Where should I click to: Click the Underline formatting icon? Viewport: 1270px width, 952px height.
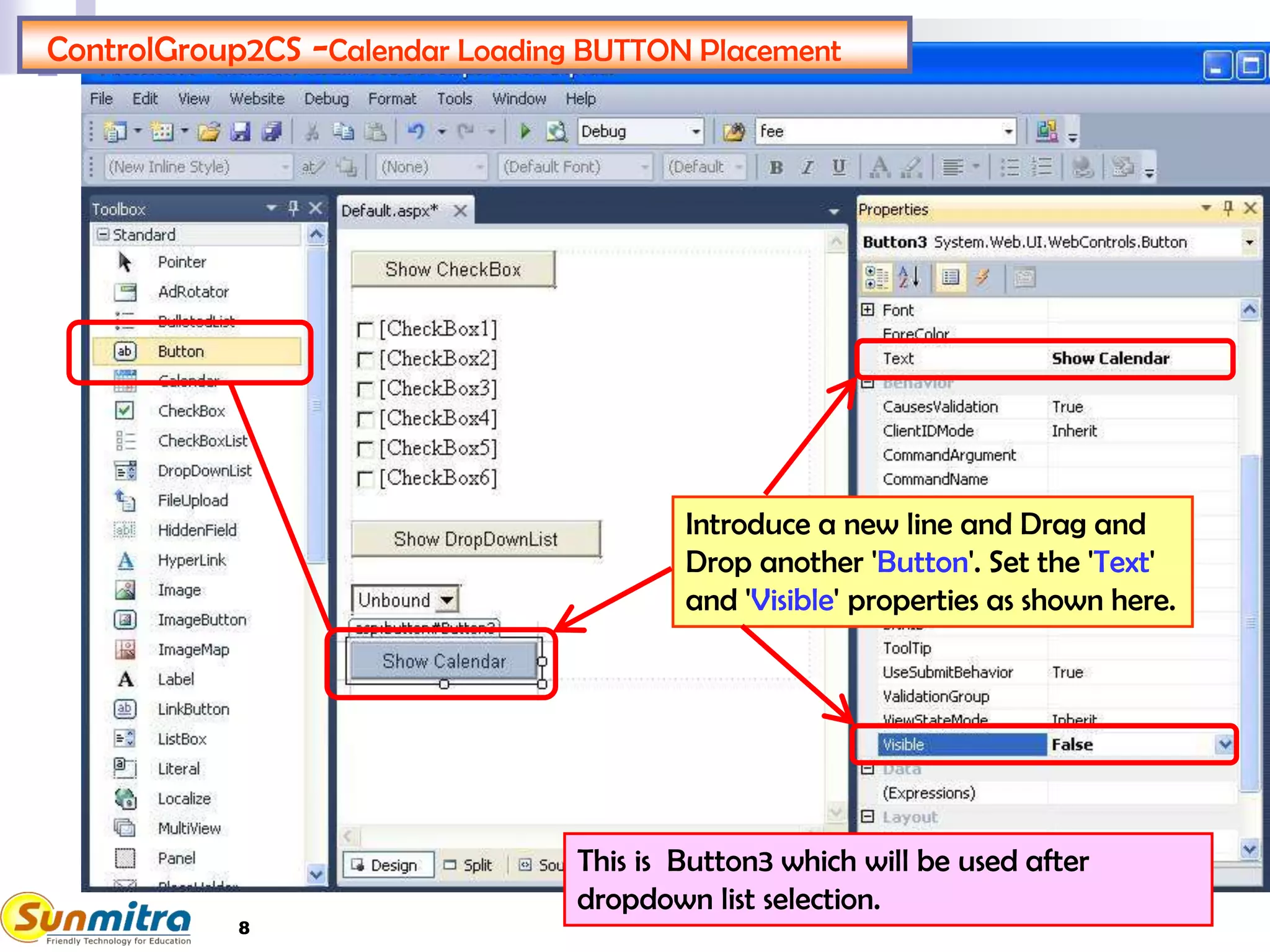(838, 167)
